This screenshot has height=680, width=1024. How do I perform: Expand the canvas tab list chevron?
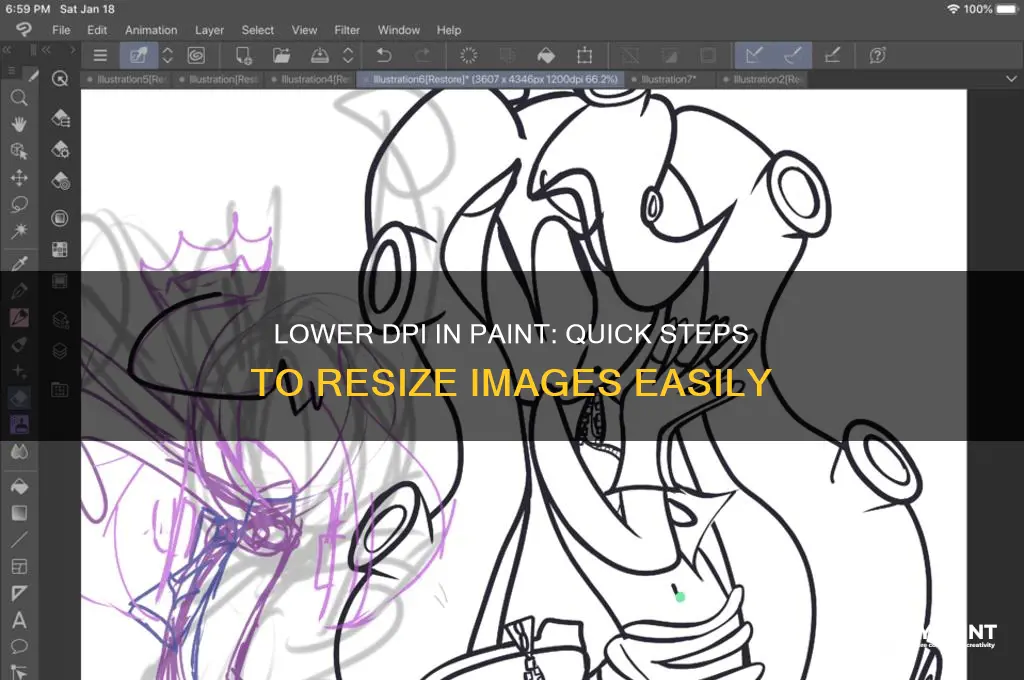[x=1011, y=79]
